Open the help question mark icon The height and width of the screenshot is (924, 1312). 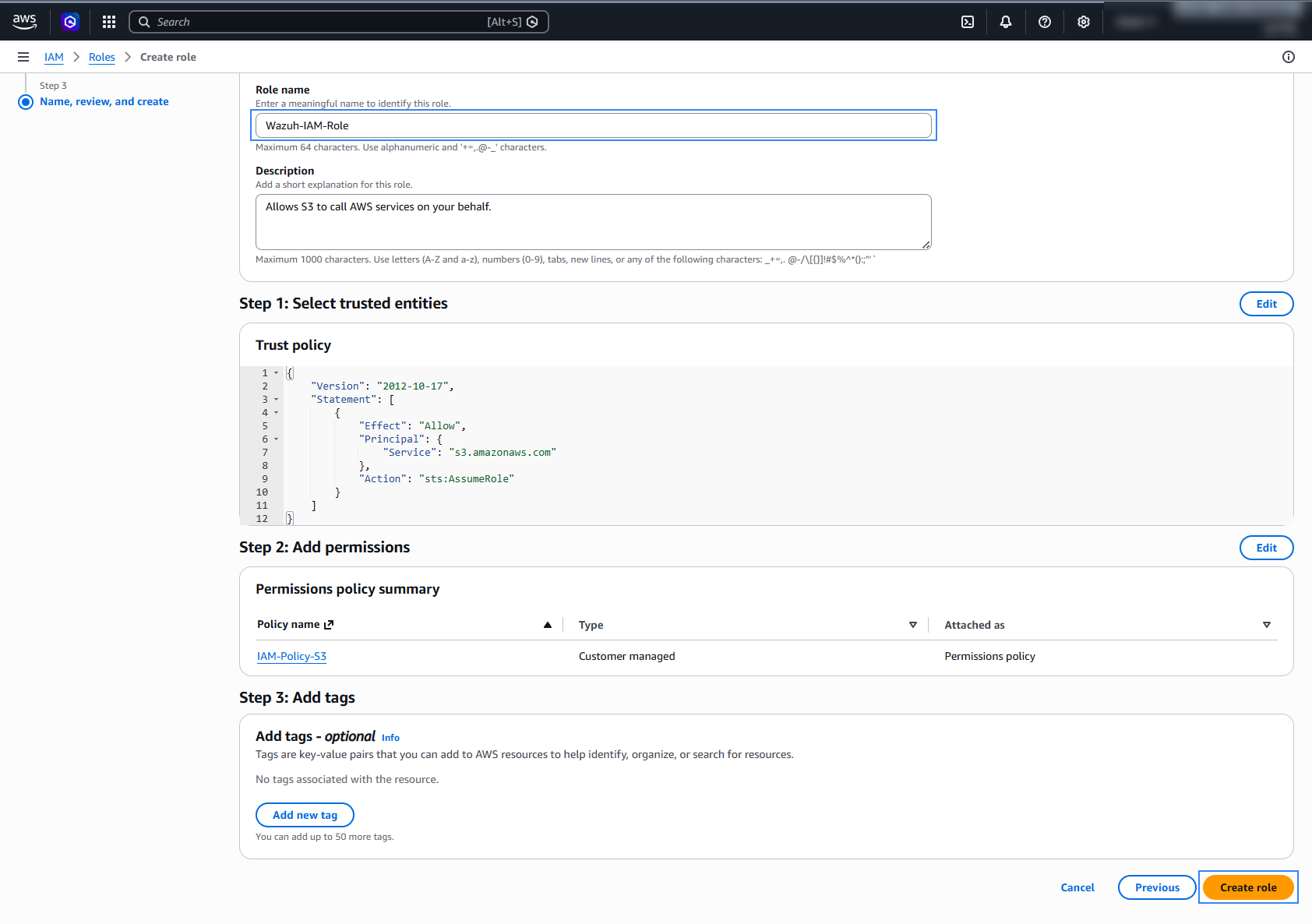point(1045,22)
